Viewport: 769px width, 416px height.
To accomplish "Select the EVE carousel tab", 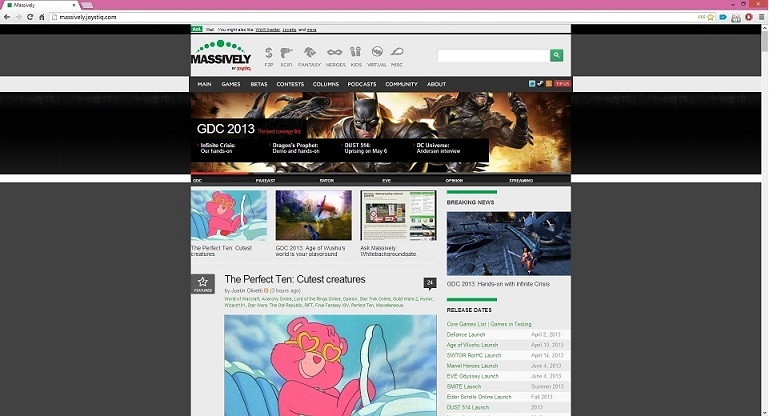I will click(386, 181).
